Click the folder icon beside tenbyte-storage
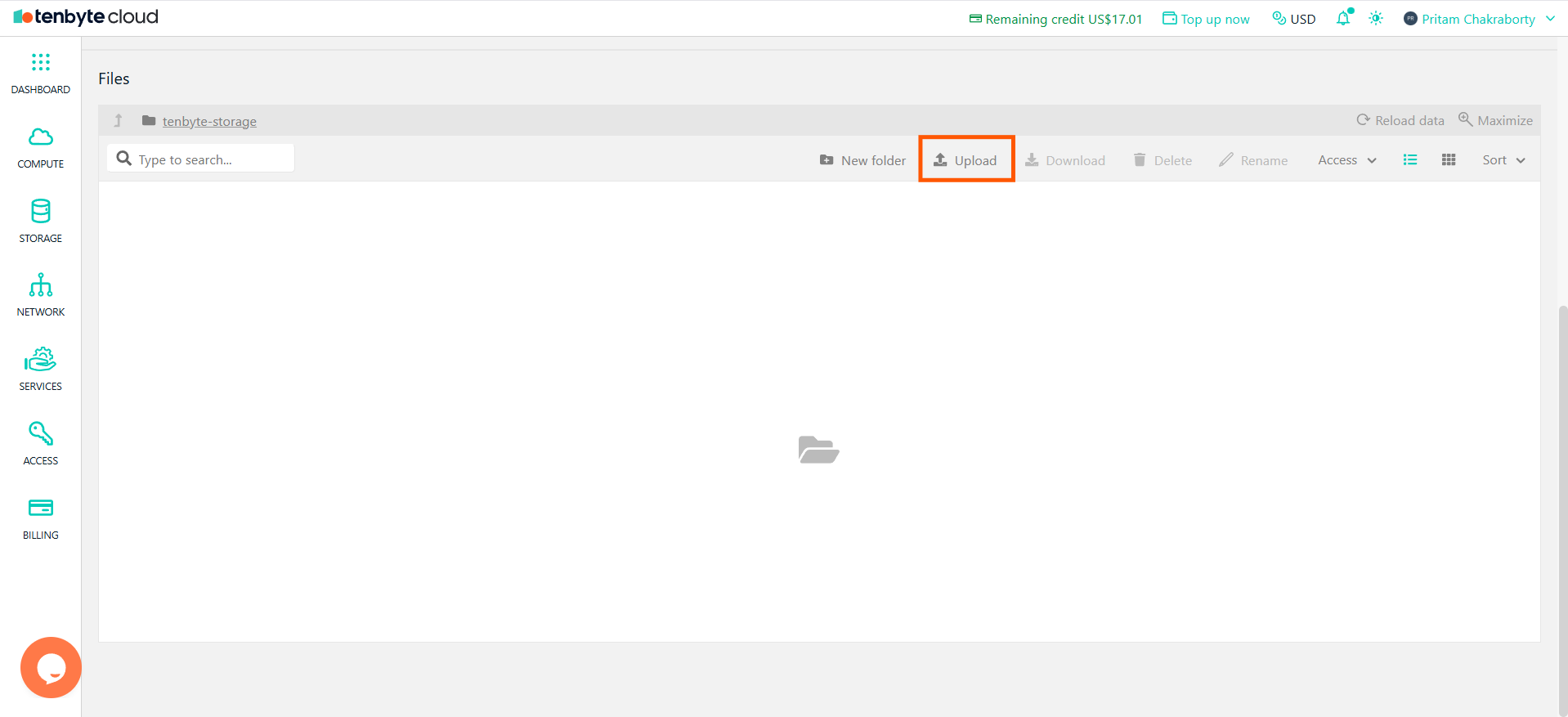This screenshot has height=717, width=1568. pos(149,121)
